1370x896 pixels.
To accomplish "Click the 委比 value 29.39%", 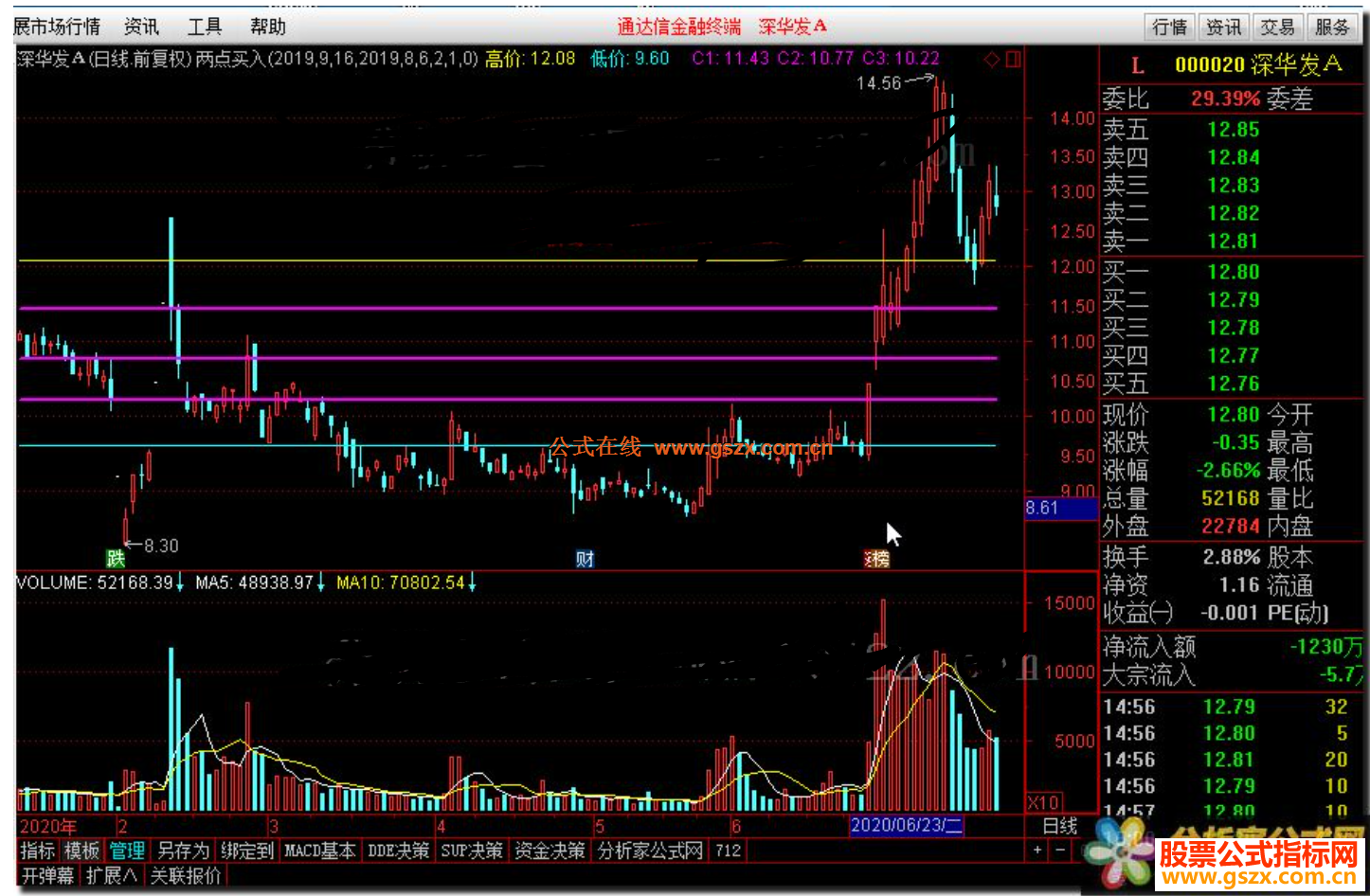I will pyautogui.click(x=1225, y=99).
